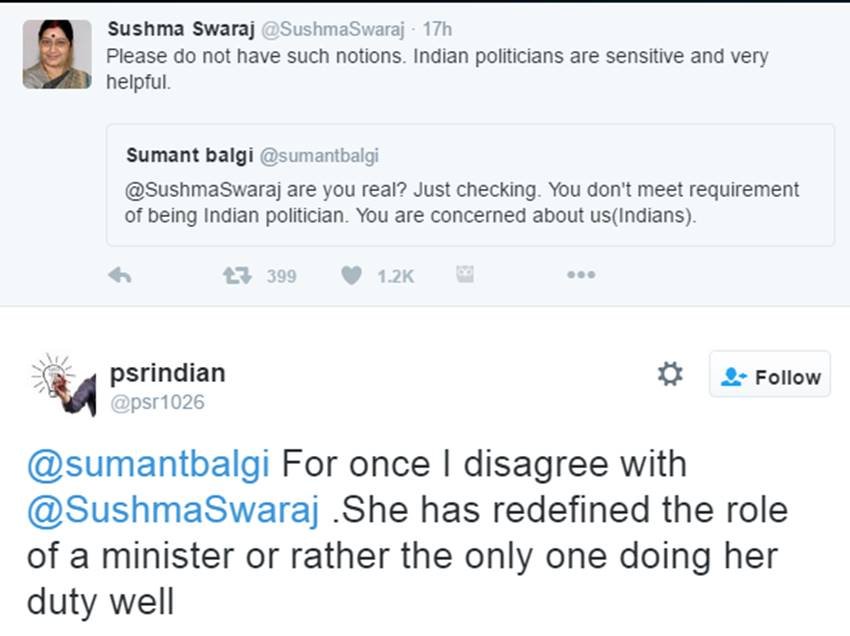Open the tweet timestamp showing 17h
This screenshot has height=636, width=850.
click(x=435, y=29)
